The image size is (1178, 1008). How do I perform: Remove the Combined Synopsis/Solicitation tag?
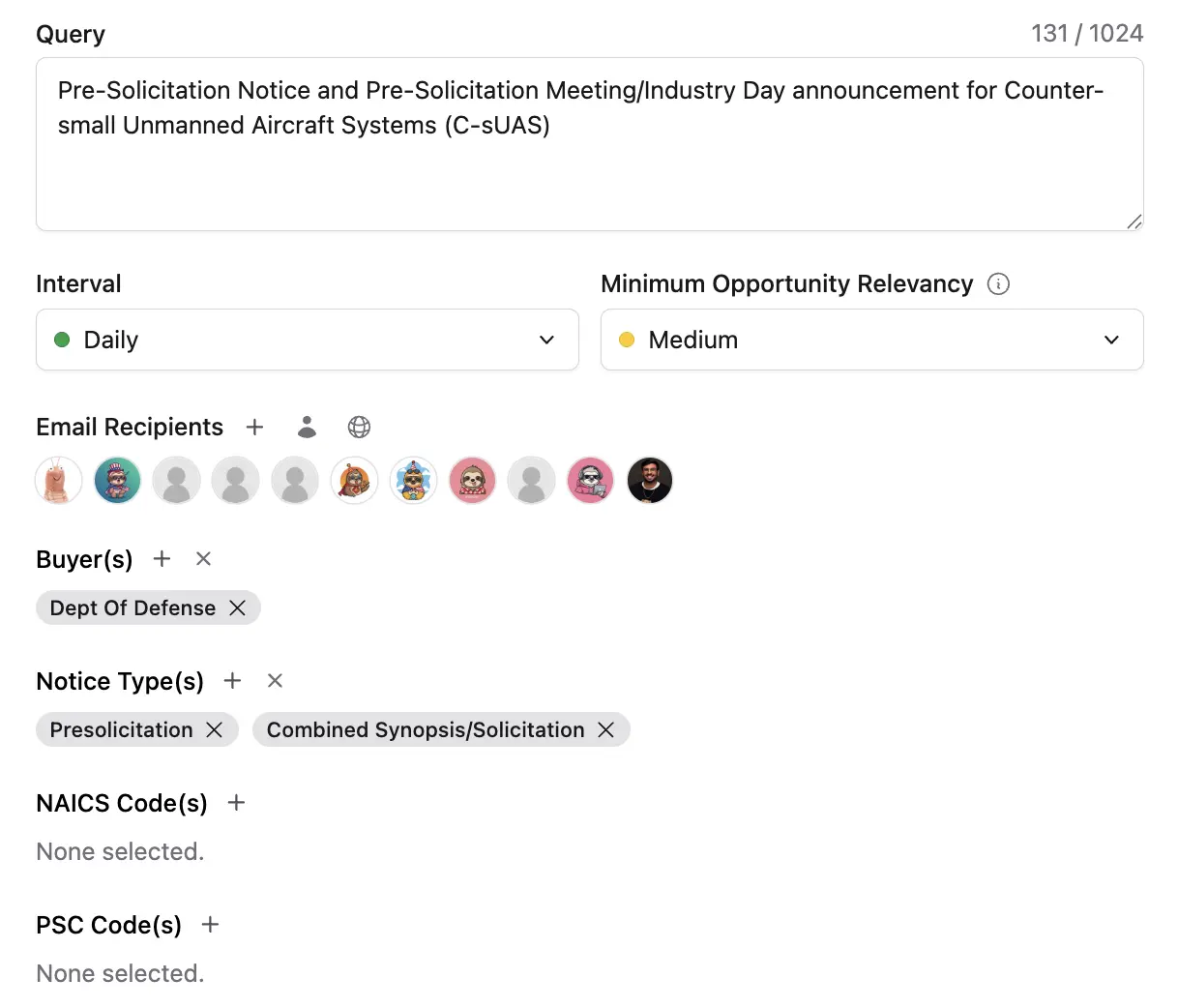606,730
